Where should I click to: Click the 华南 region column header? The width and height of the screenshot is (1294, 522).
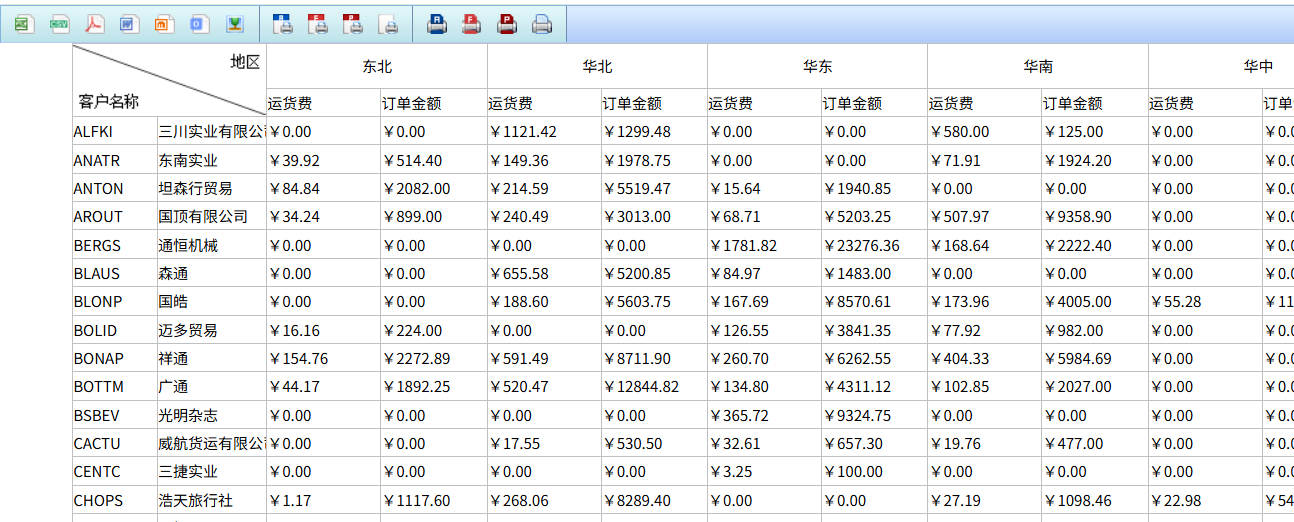tap(1038, 66)
